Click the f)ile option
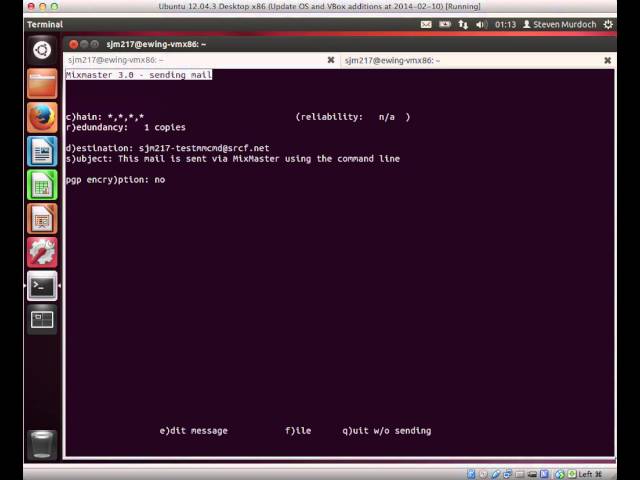 [298, 431]
